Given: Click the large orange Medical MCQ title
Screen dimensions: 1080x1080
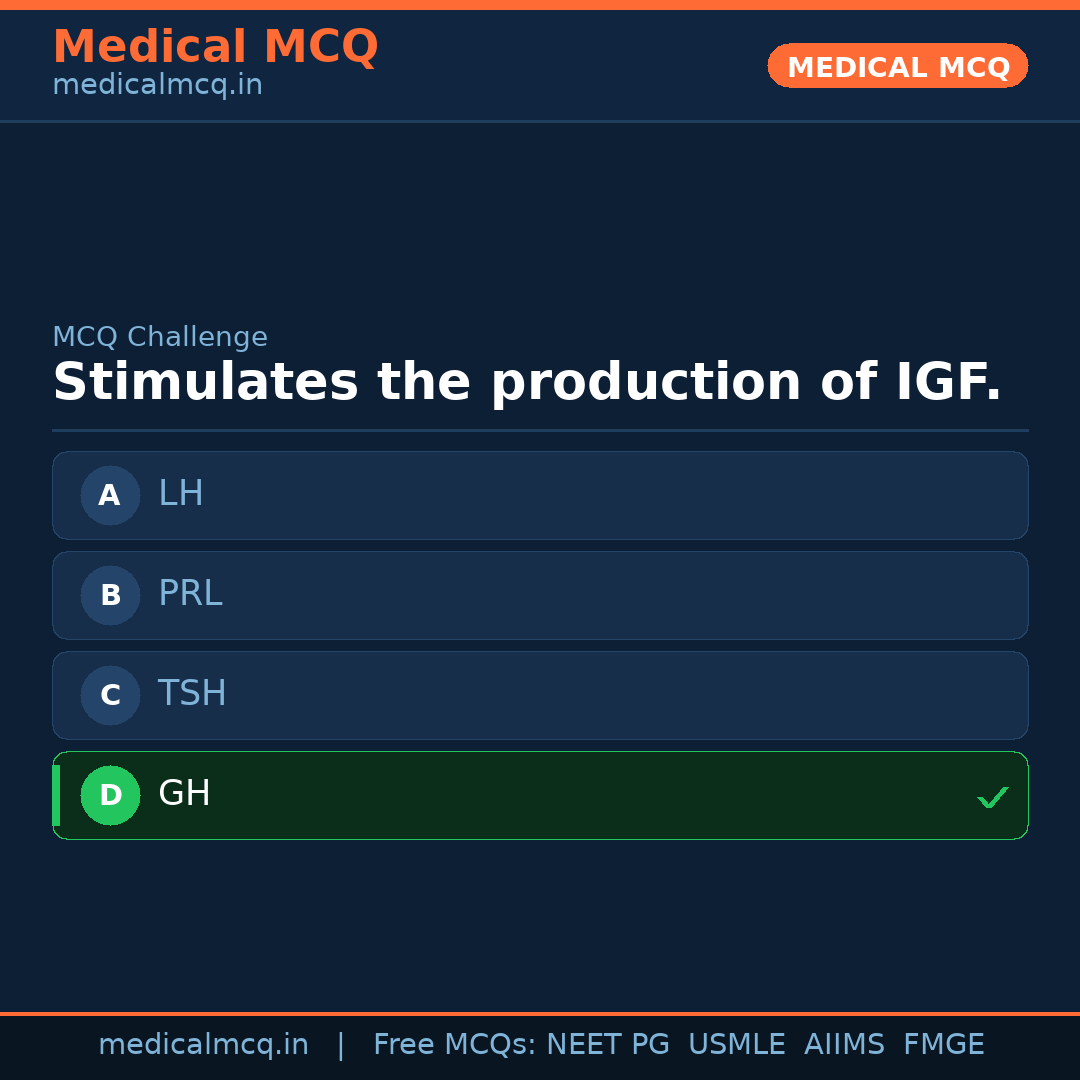Looking at the screenshot, I should [215, 47].
